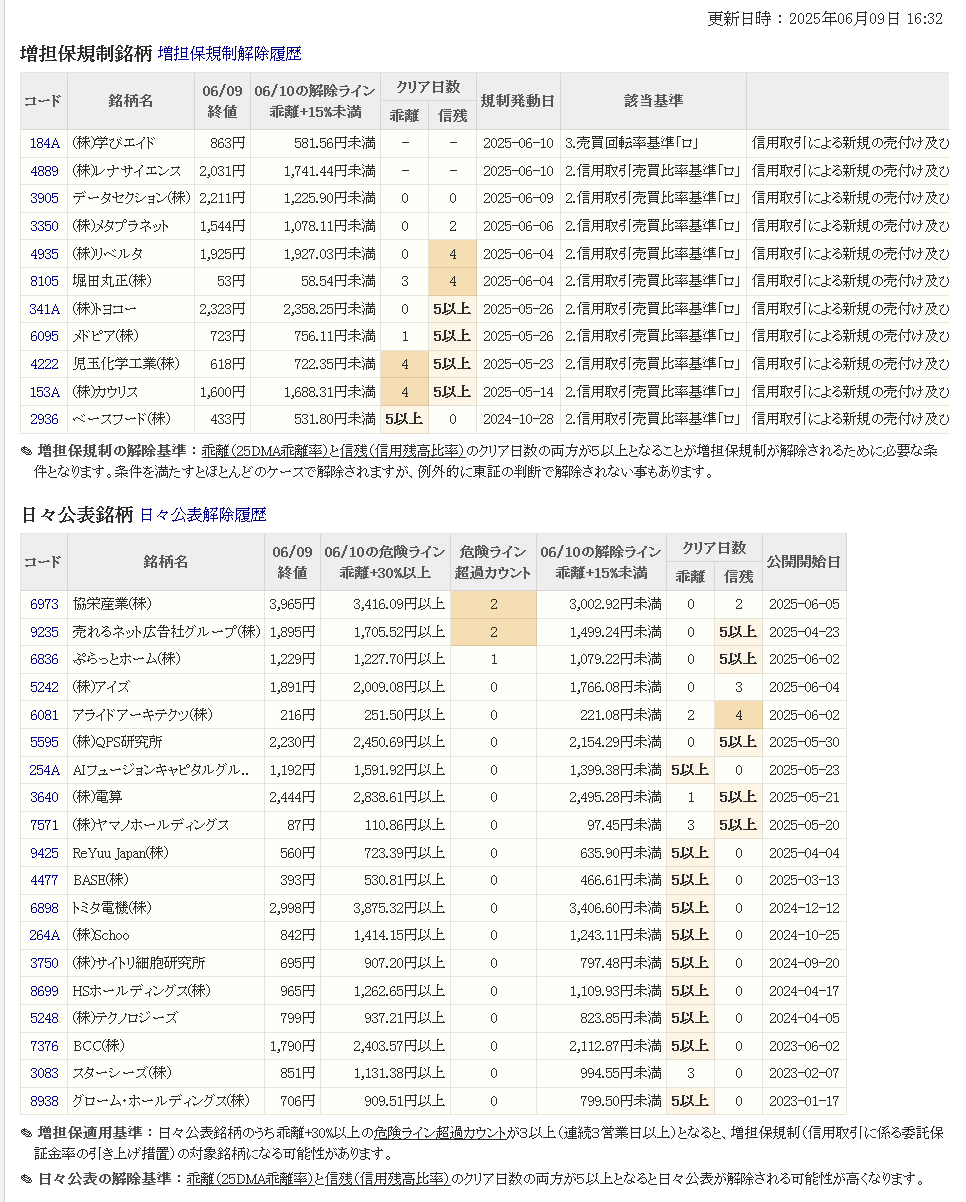Click the closing price 3,965円

pos(291,604)
